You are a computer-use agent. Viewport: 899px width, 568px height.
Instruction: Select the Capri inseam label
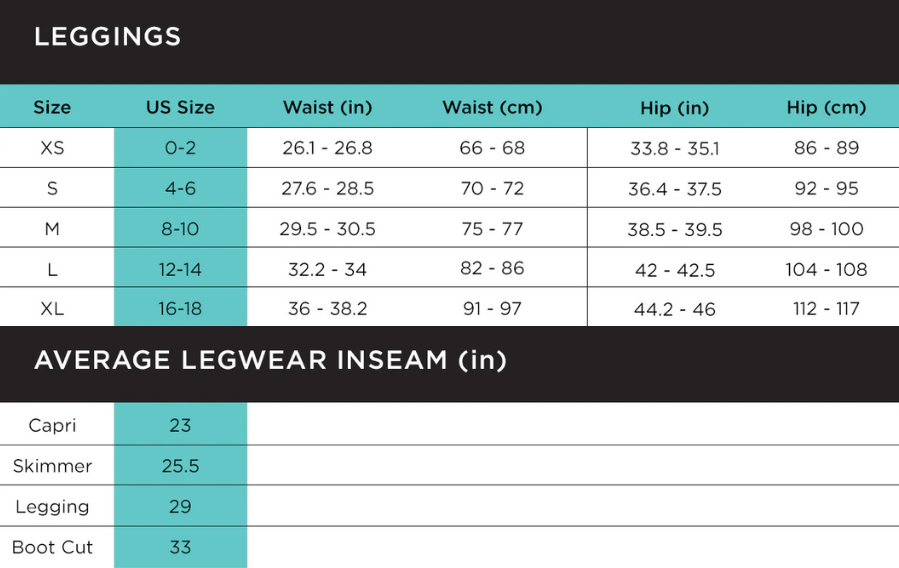52,425
